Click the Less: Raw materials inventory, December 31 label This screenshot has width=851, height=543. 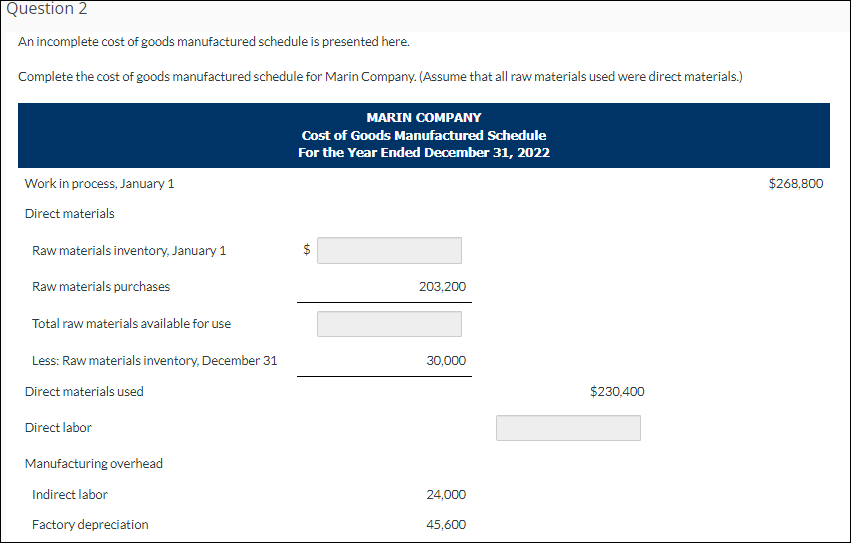tap(155, 361)
